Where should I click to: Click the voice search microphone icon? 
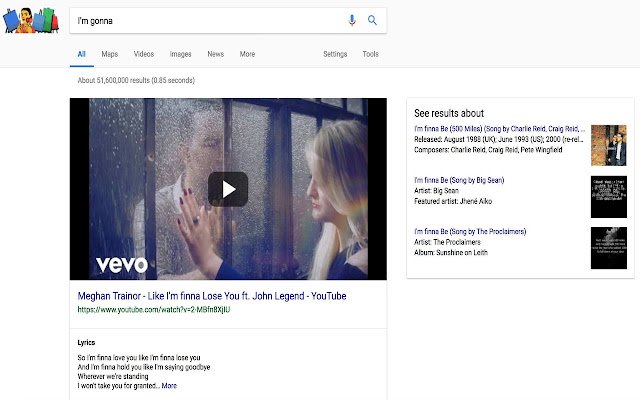pyautogui.click(x=352, y=20)
